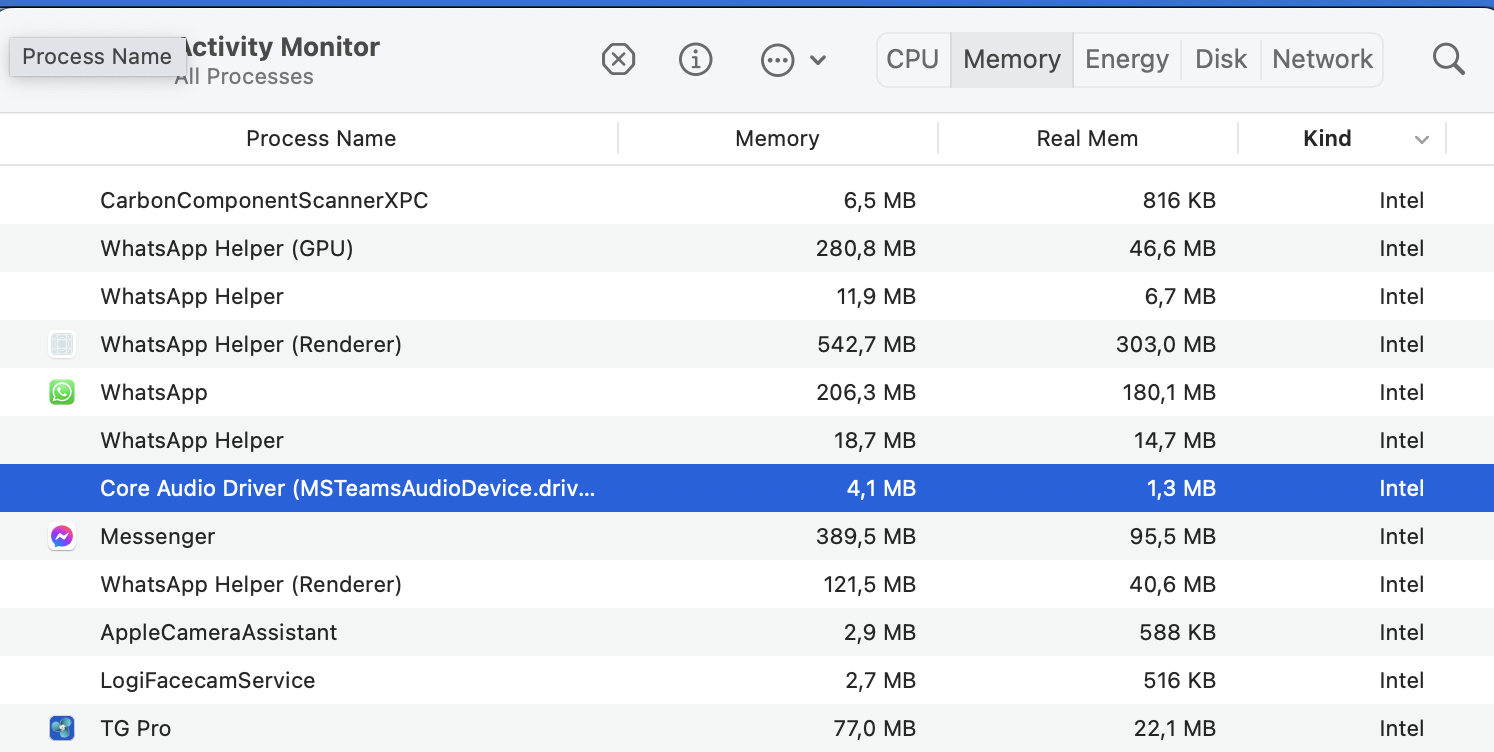Open the Disk tab
Image resolution: width=1494 pixels, height=752 pixels.
point(1220,60)
